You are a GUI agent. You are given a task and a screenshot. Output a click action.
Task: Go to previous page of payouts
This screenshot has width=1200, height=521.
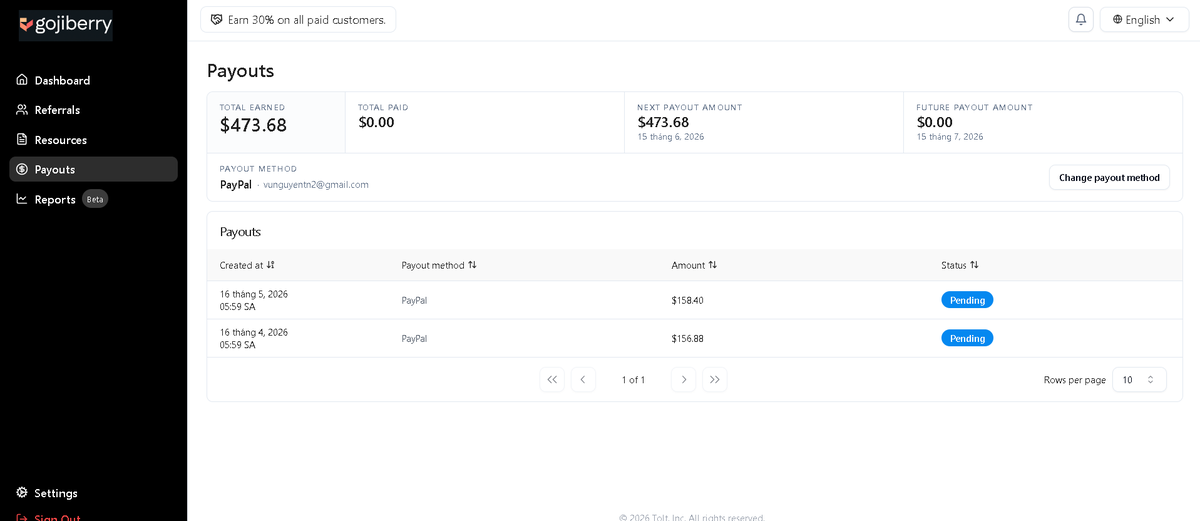[x=583, y=380]
